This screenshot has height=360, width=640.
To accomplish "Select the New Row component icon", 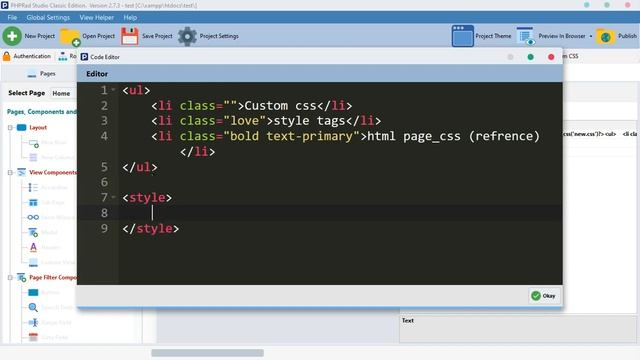I will click(x=33, y=143).
